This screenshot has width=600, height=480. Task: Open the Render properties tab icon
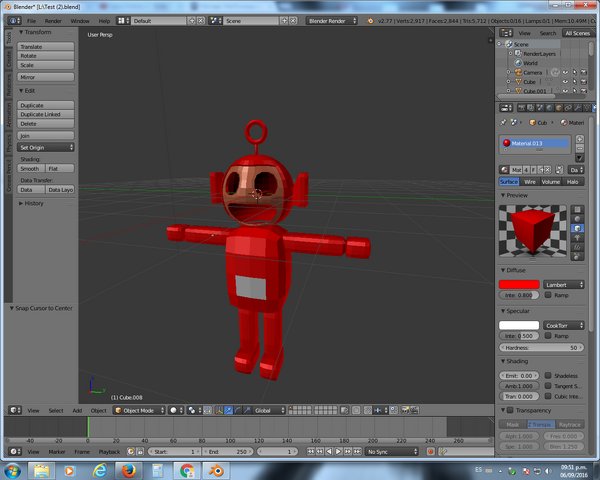click(521, 108)
